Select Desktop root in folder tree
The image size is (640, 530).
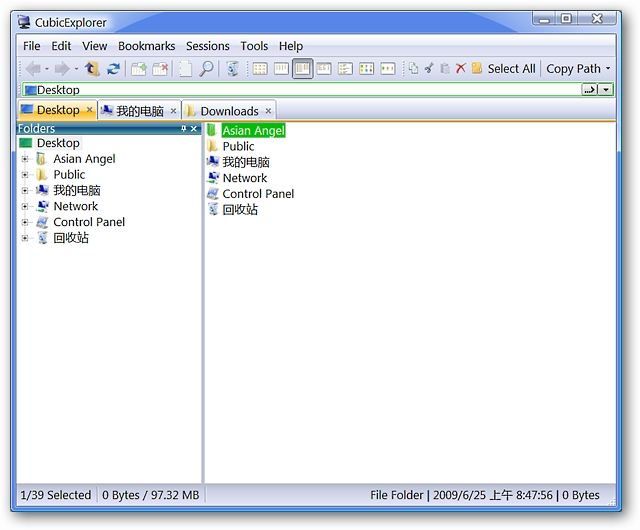tap(58, 143)
